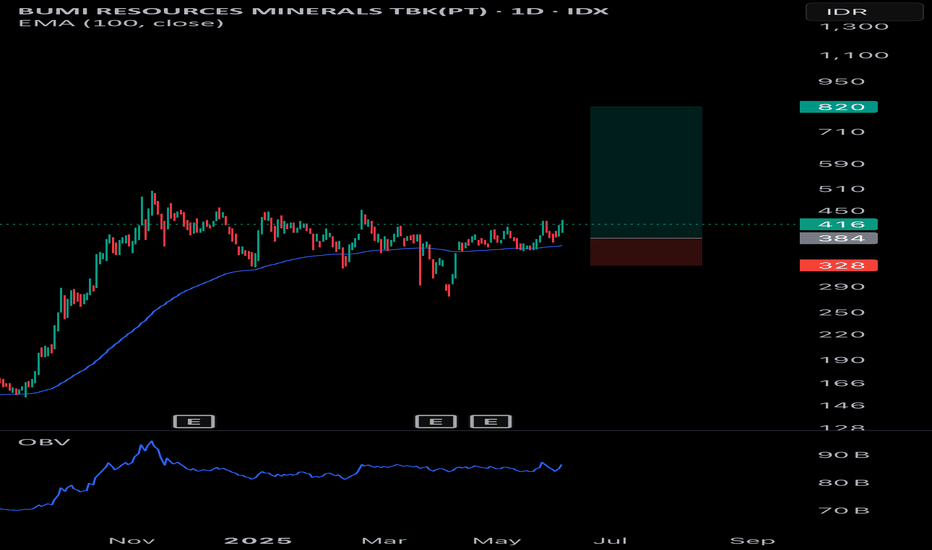Viewport: 932px width, 550px height.
Task: Click the red stop loss zone of position
Action: click(x=646, y=252)
